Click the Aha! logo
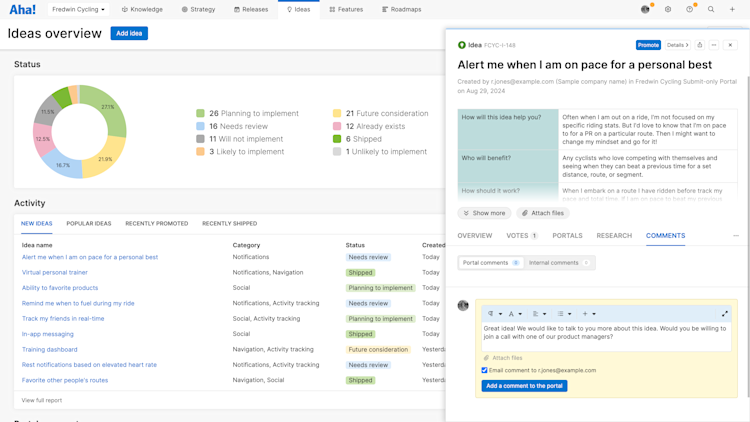This screenshot has width=750, height=422. pos(22,9)
